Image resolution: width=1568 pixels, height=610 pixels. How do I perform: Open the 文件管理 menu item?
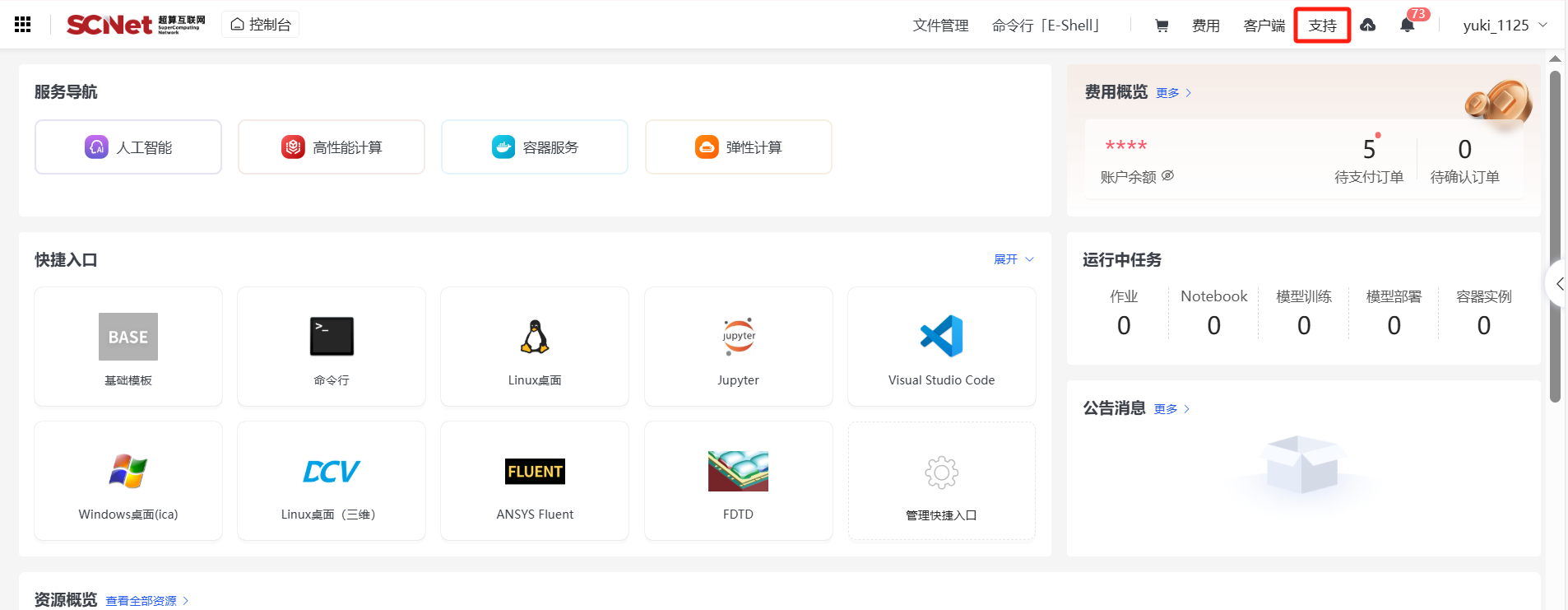tap(940, 26)
